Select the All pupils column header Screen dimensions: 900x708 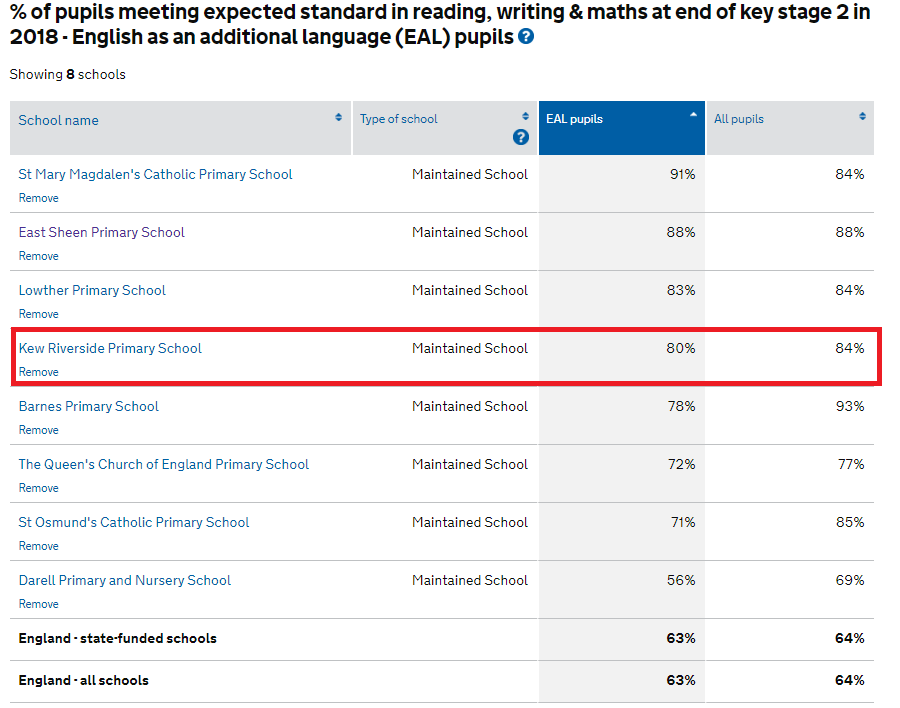pyautogui.click(x=790, y=128)
